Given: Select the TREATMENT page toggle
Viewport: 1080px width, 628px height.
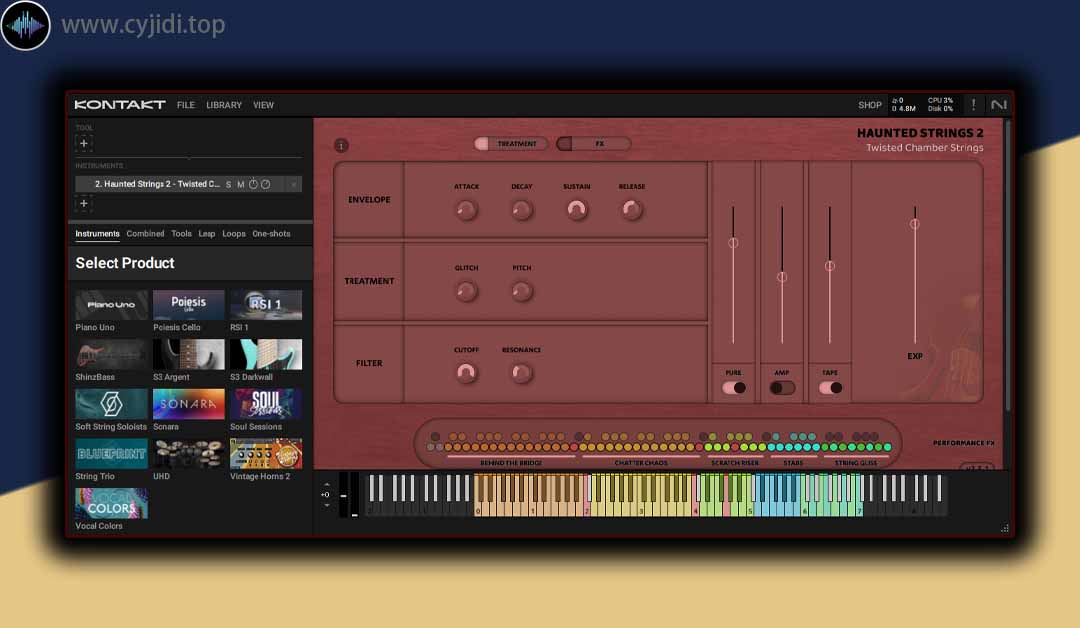Looking at the screenshot, I should point(510,143).
